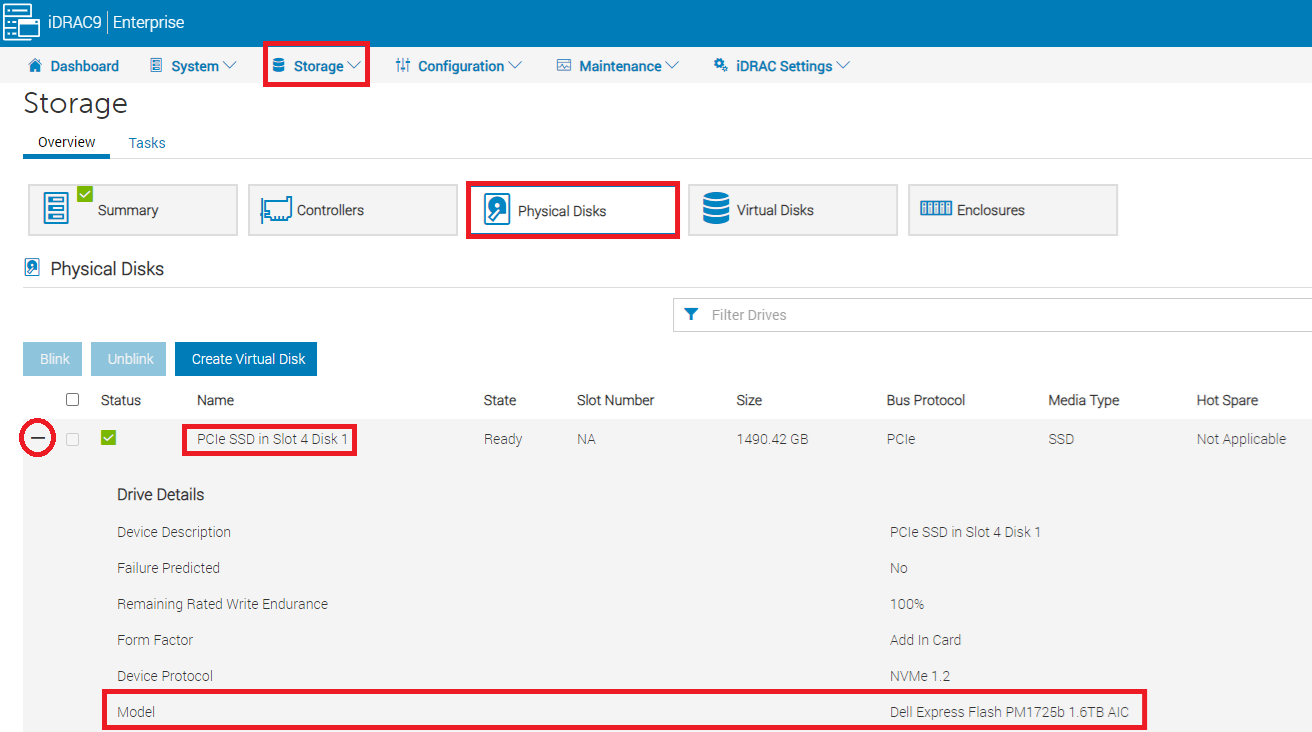Open the Storage navigation dropdown
This screenshot has width=1312, height=732.
[316, 65]
